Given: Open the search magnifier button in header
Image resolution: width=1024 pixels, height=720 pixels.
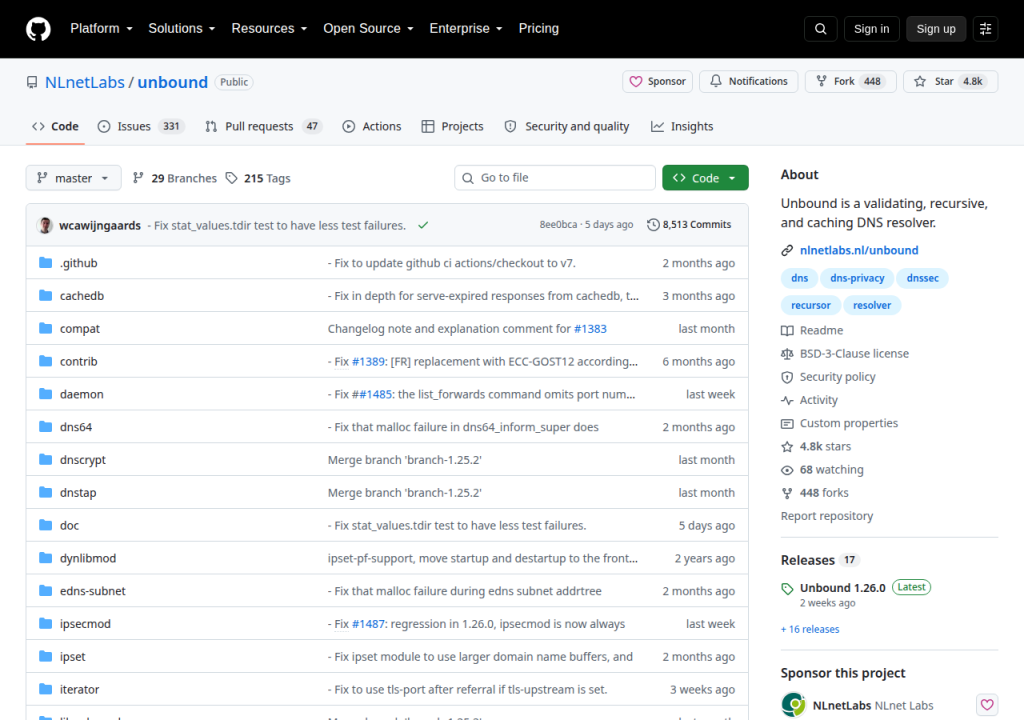Looking at the screenshot, I should pos(821,29).
